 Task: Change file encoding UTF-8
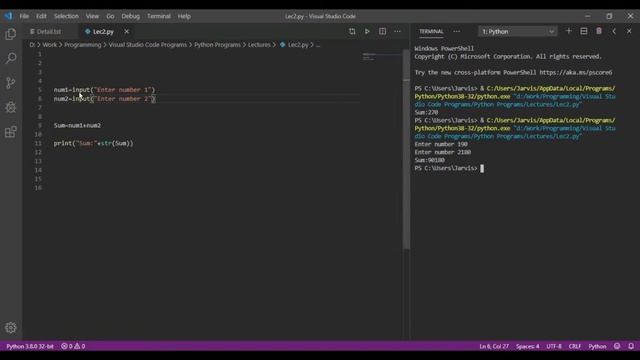point(554,346)
